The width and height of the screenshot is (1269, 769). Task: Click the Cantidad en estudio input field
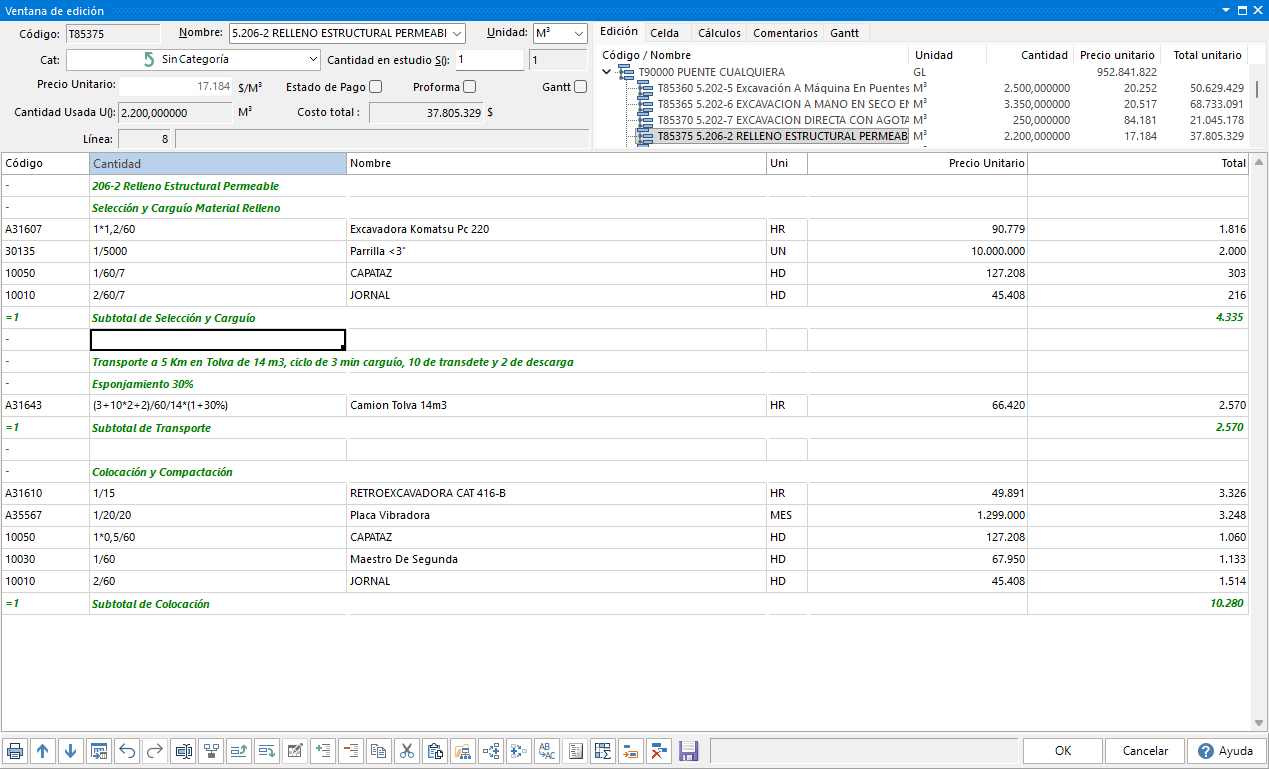pos(489,60)
